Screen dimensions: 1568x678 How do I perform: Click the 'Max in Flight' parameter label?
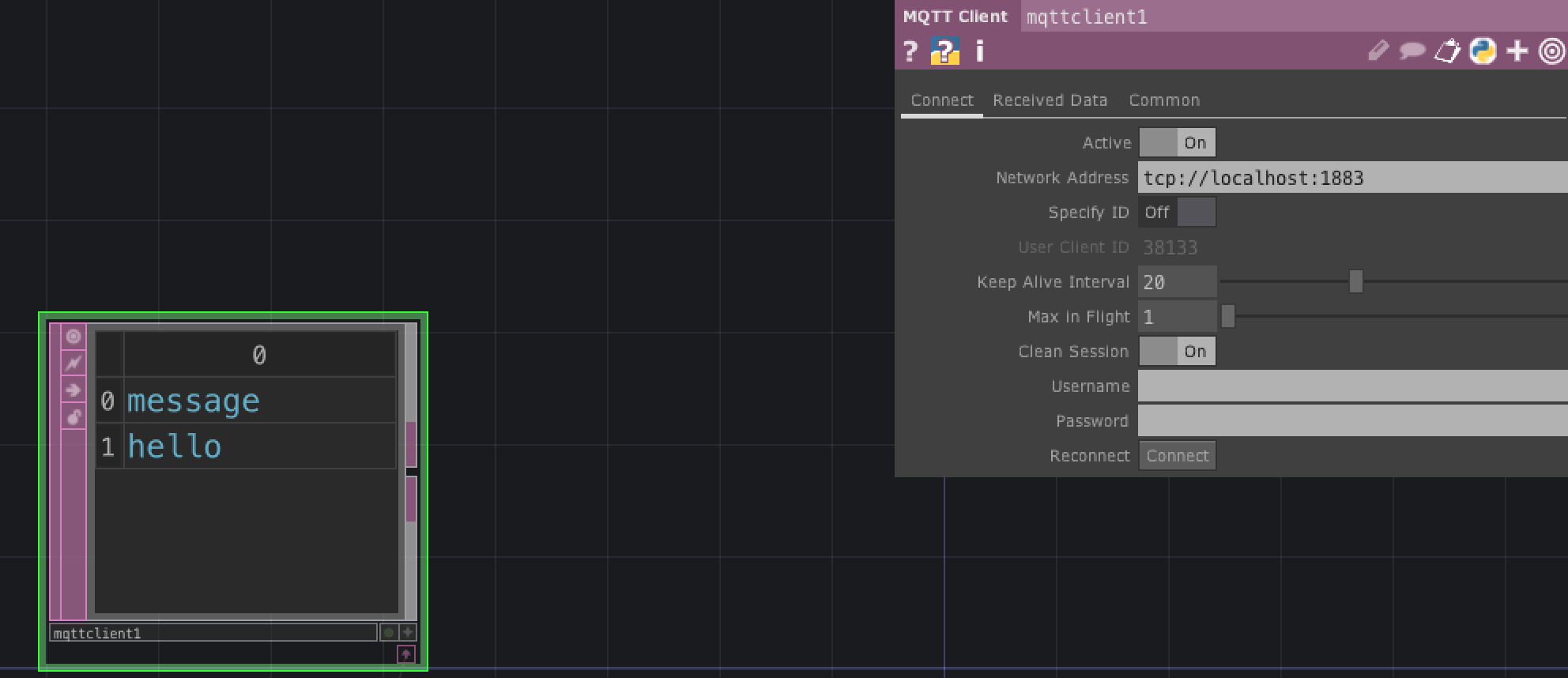pos(1078,317)
